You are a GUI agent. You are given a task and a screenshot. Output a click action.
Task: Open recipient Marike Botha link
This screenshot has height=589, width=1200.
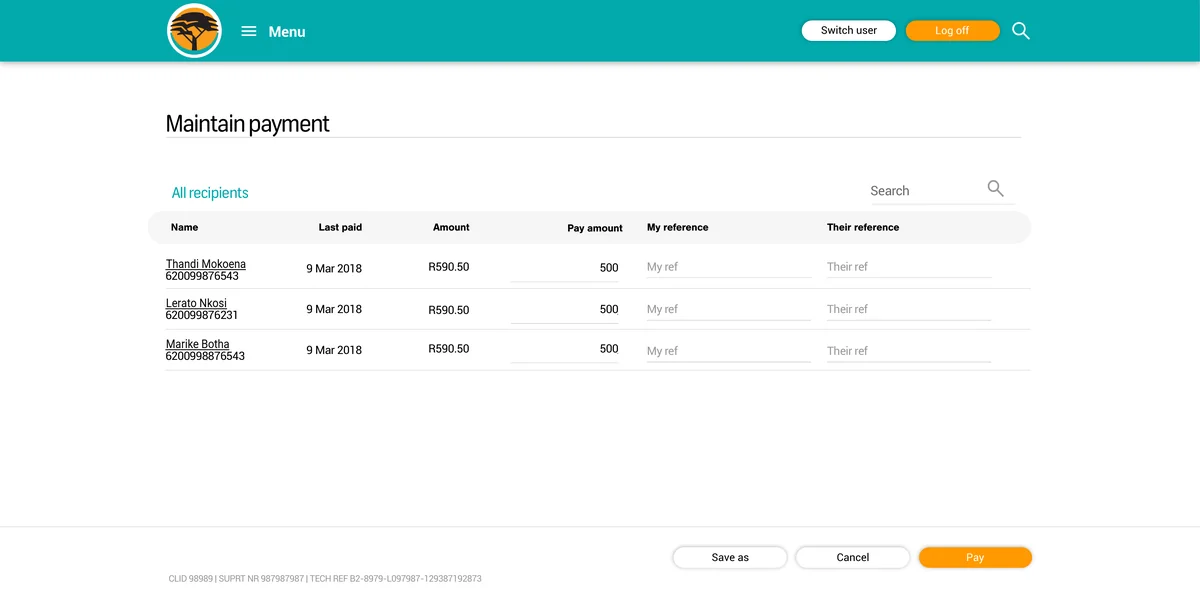pyautogui.click(x=198, y=344)
